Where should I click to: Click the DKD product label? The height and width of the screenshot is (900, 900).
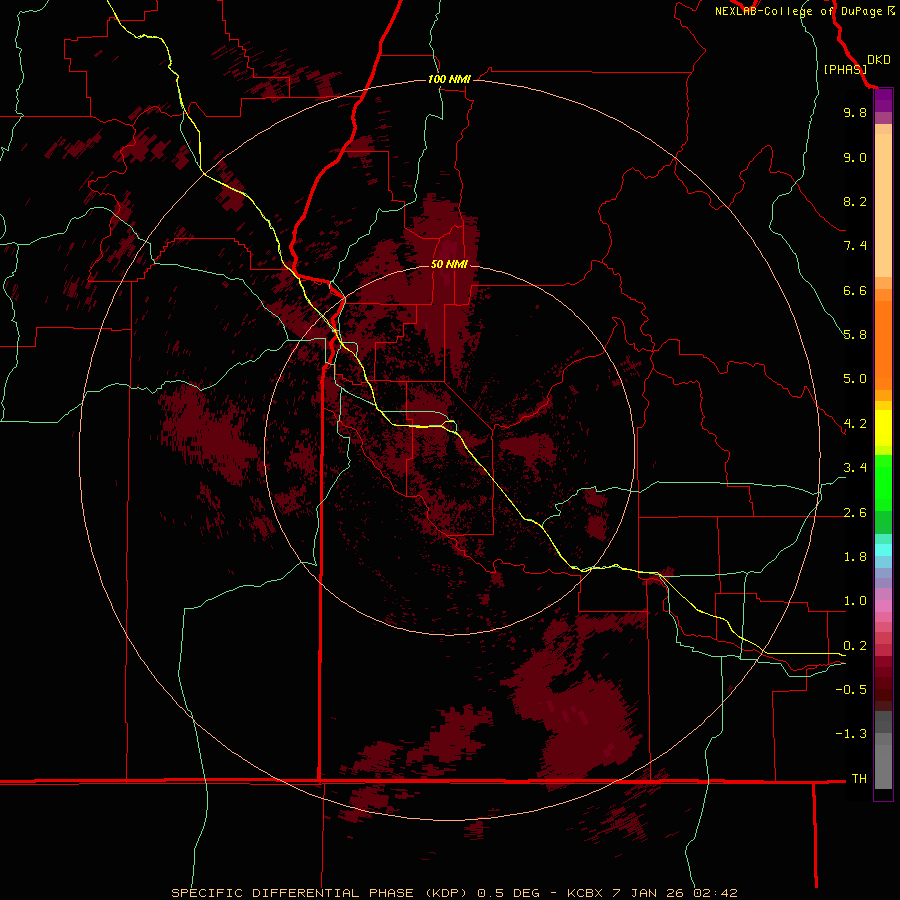coord(878,60)
